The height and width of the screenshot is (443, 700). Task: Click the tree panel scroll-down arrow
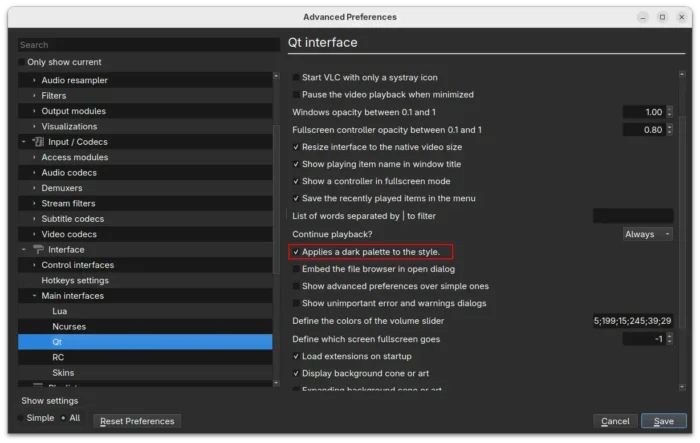pos(276,383)
